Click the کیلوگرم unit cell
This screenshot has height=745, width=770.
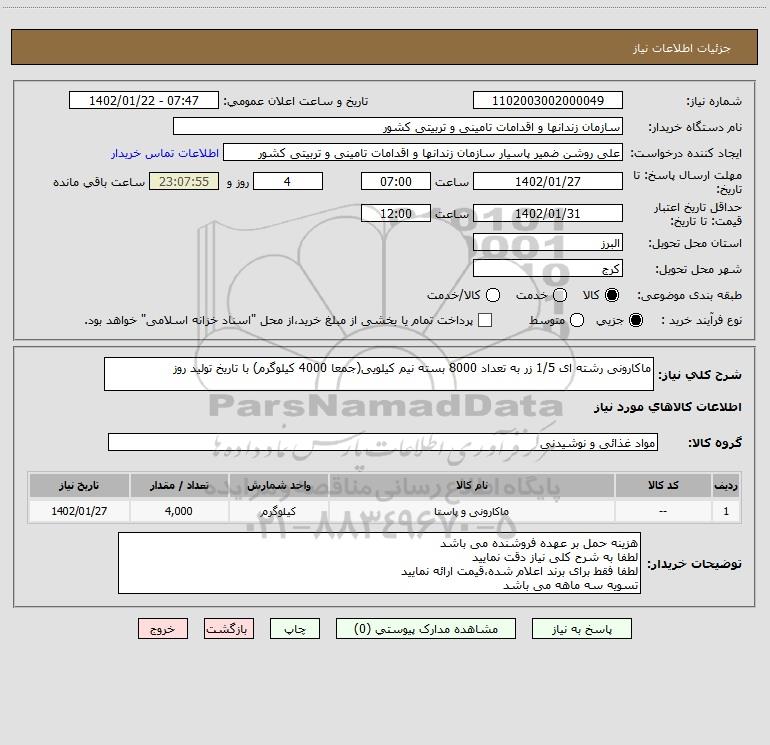278,511
